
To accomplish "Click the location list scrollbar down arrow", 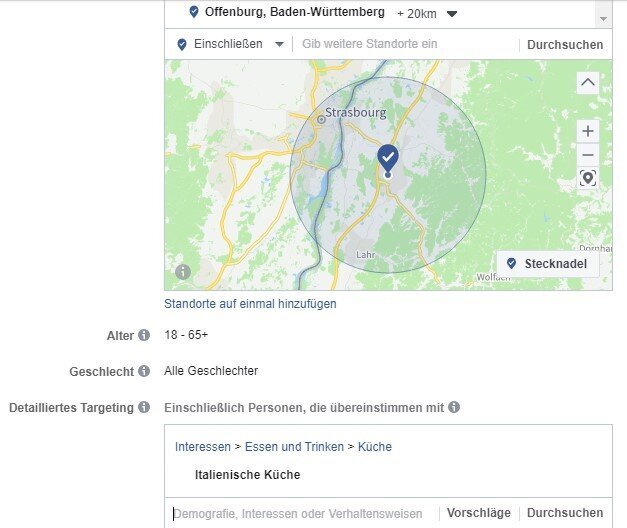I will point(603,19).
